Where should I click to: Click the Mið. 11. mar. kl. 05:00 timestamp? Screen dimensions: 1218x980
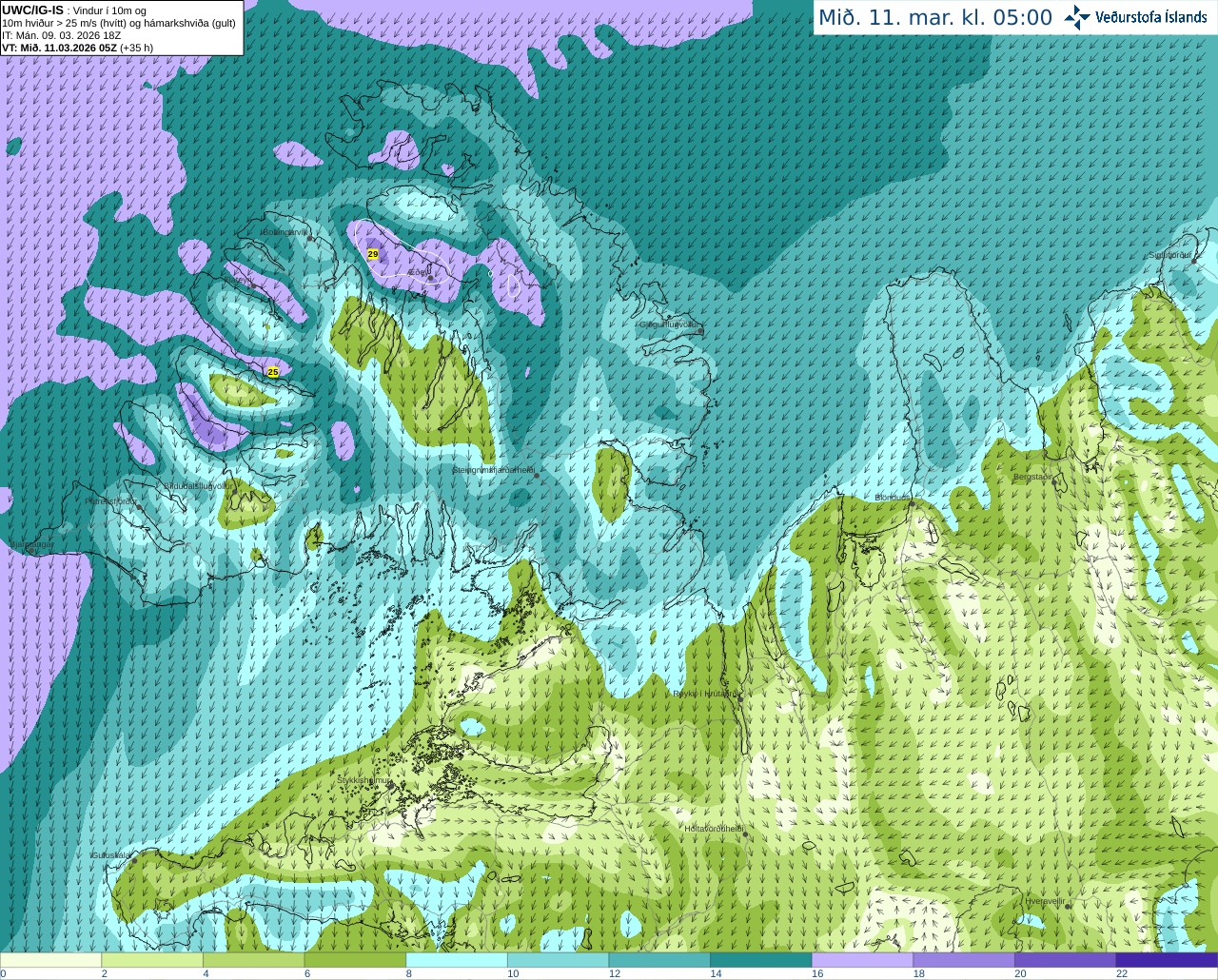click(x=935, y=17)
